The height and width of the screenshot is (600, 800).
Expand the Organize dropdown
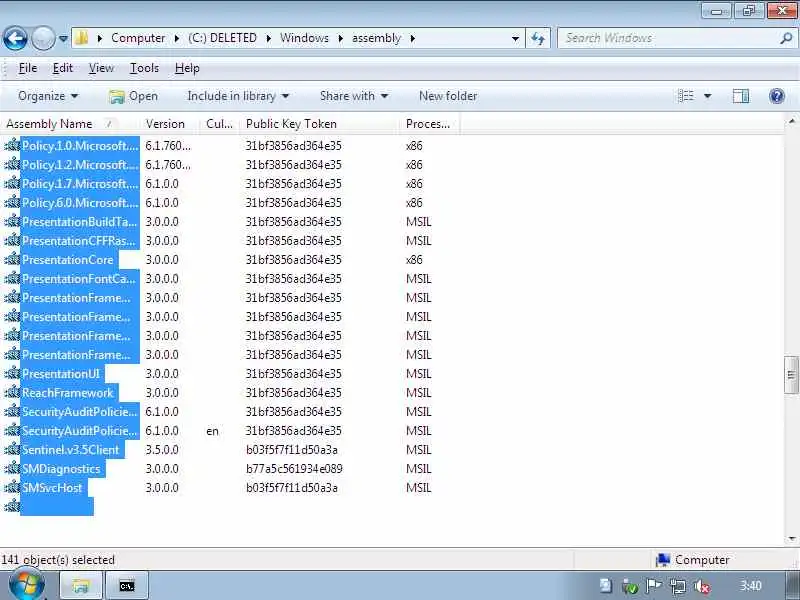(48, 96)
